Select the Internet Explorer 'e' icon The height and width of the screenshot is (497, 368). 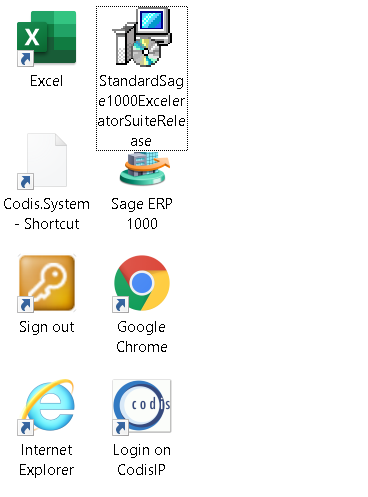[x=48, y=405]
